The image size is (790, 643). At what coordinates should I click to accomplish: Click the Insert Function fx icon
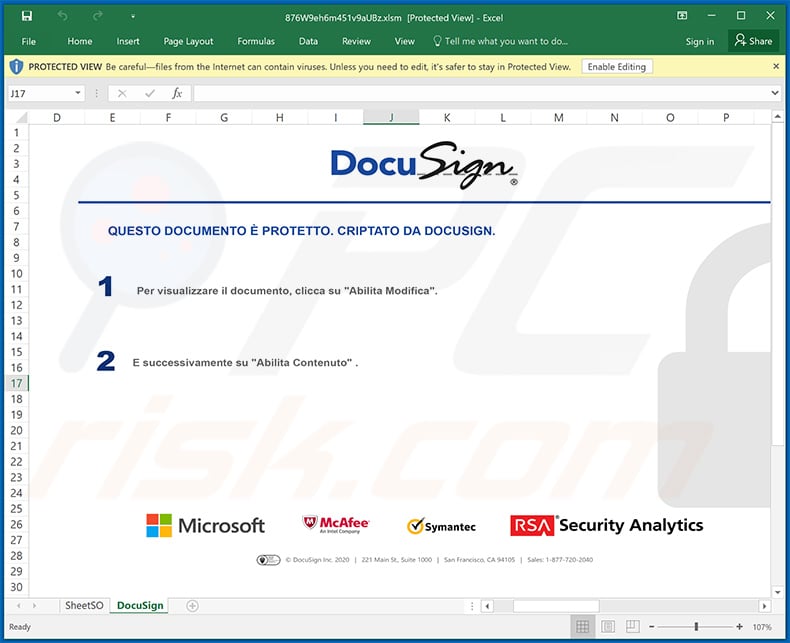tap(177, 93)
